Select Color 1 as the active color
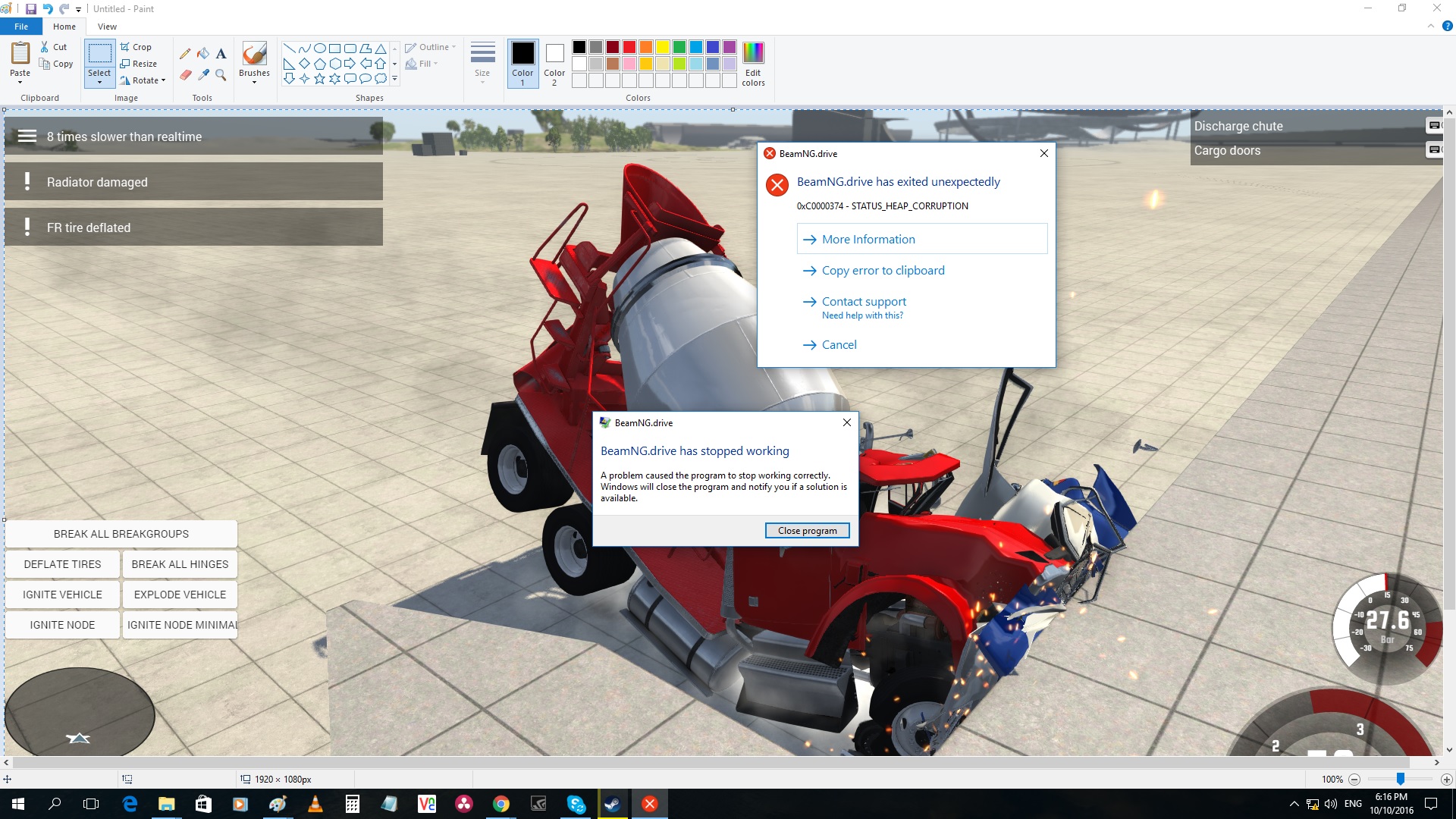Image resolution: width=1456 pixels, height=819 pixels. click(x=522, y=64)
